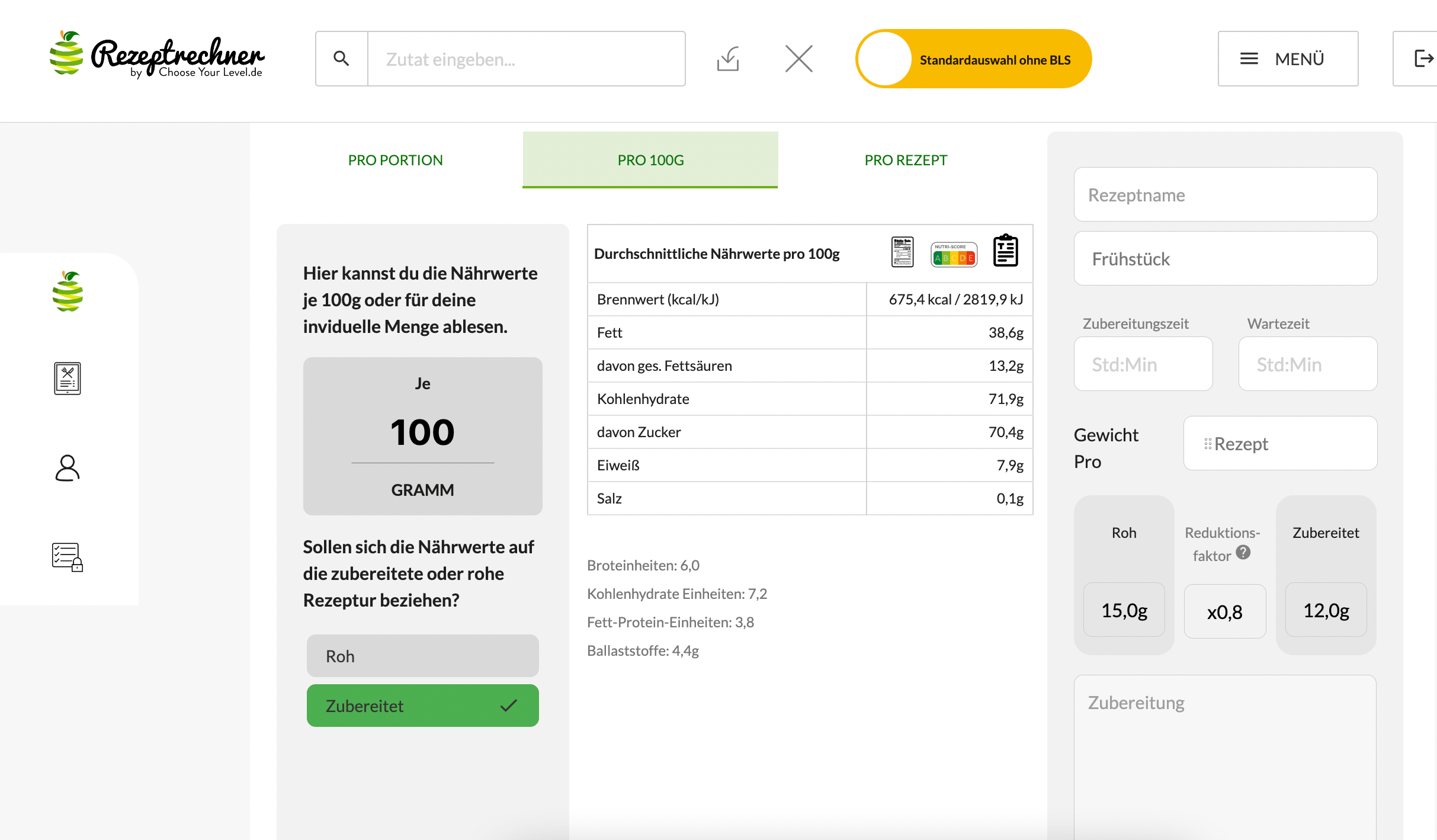Viewport: 1437px width, 840px height.
Task: Click the Rezeptname input field
Action: [1225, 195]
